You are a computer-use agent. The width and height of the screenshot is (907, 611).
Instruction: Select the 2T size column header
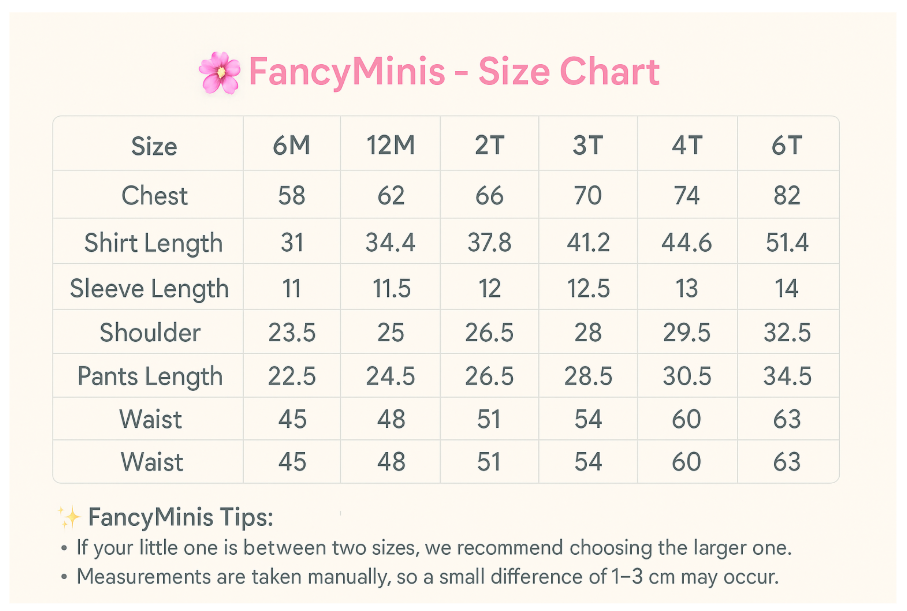[489, 145]
